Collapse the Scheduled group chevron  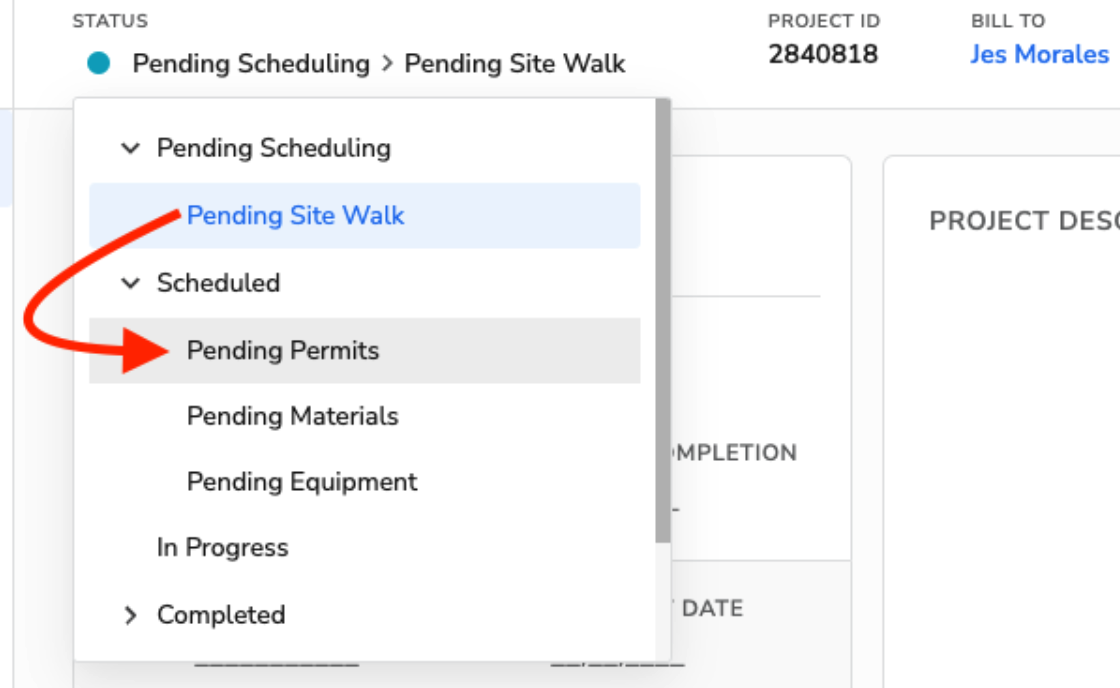pos(130,283)
